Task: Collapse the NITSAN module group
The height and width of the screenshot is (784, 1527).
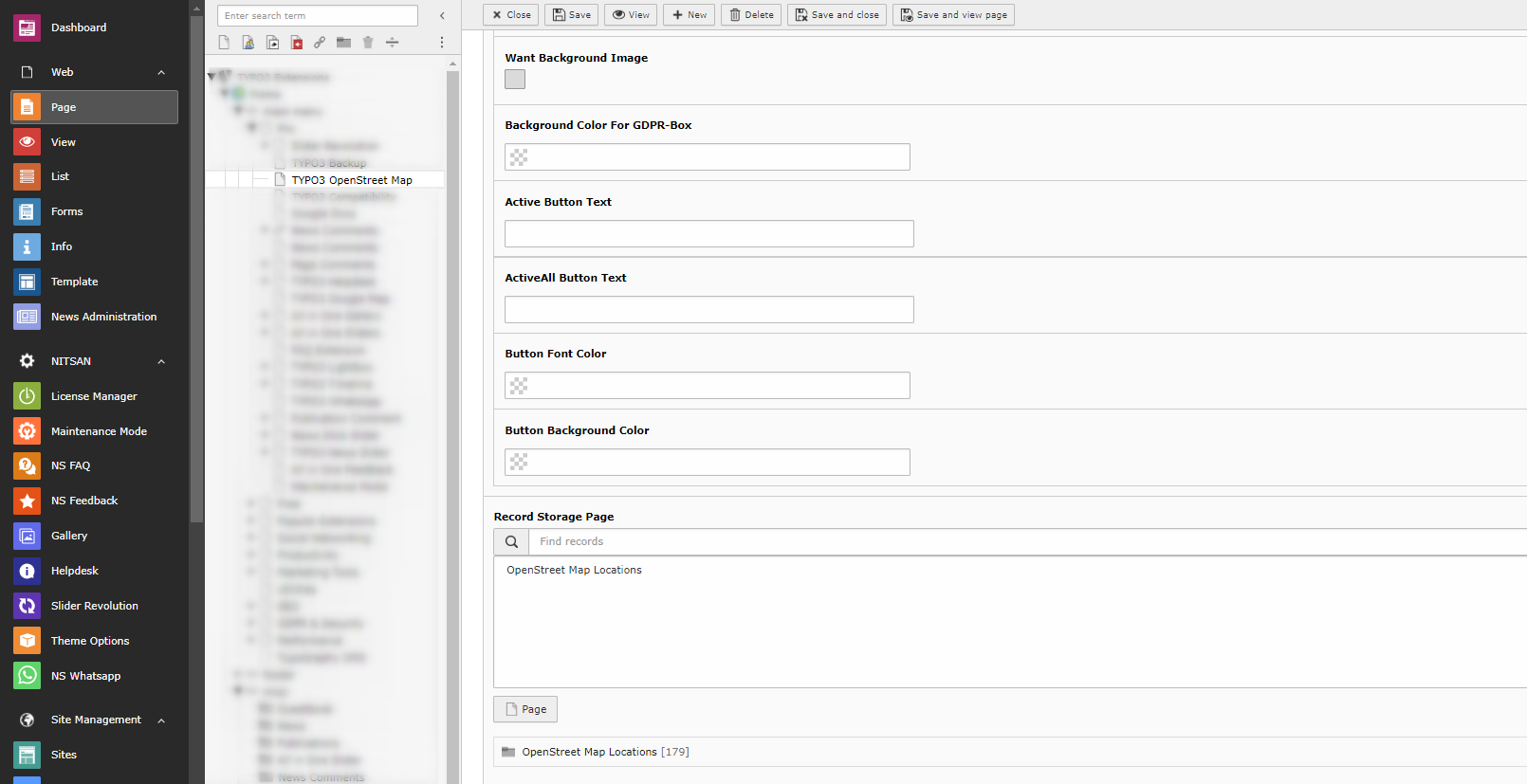Action: [161, 361]
